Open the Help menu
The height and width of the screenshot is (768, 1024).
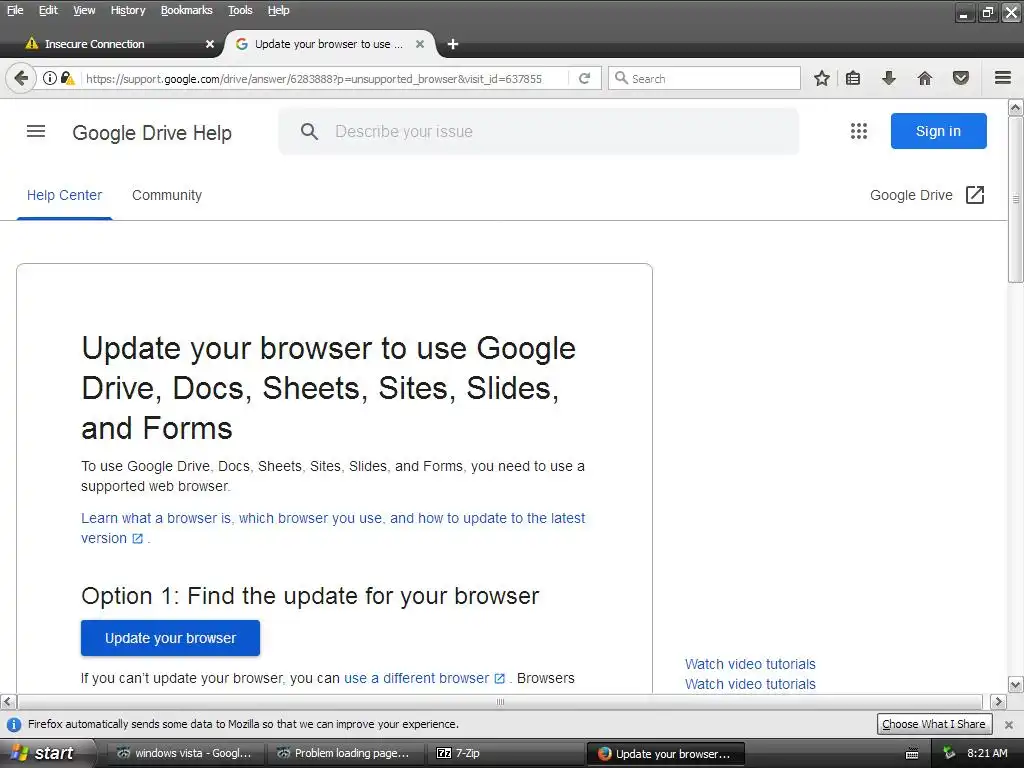[x=279, y=10]
